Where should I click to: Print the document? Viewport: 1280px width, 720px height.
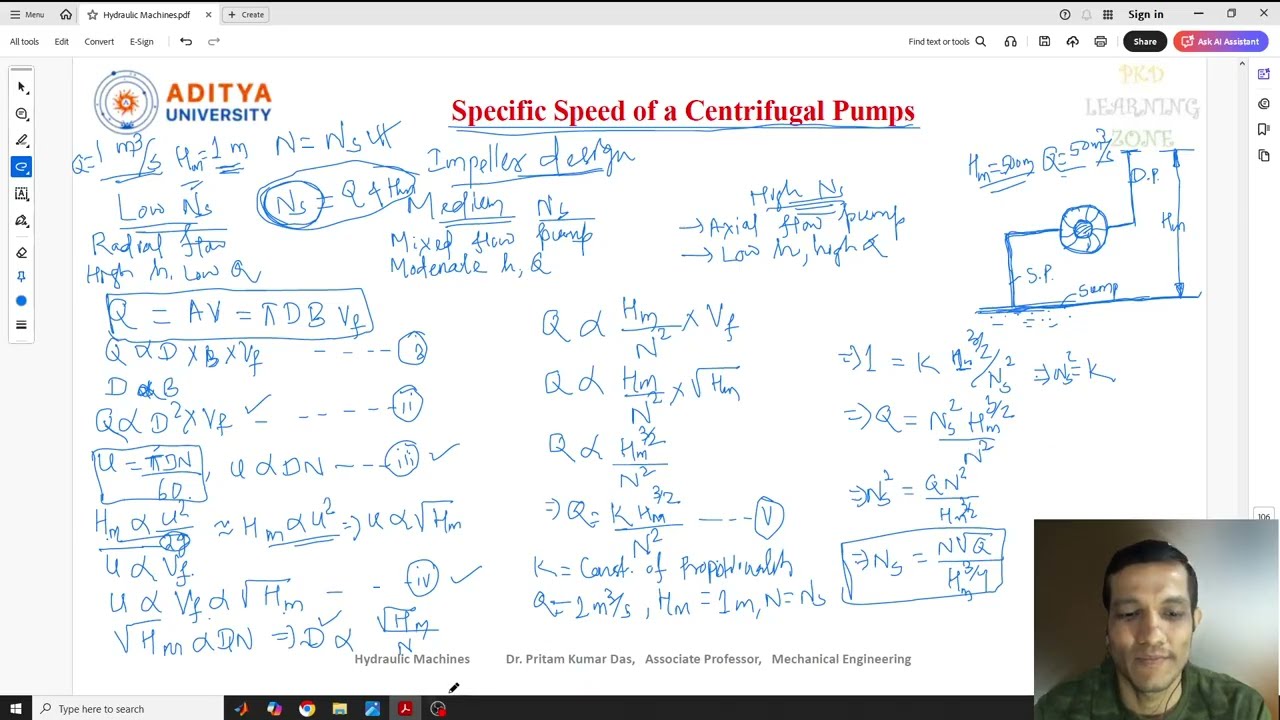pyautogui.click(x=1100, y=42)
